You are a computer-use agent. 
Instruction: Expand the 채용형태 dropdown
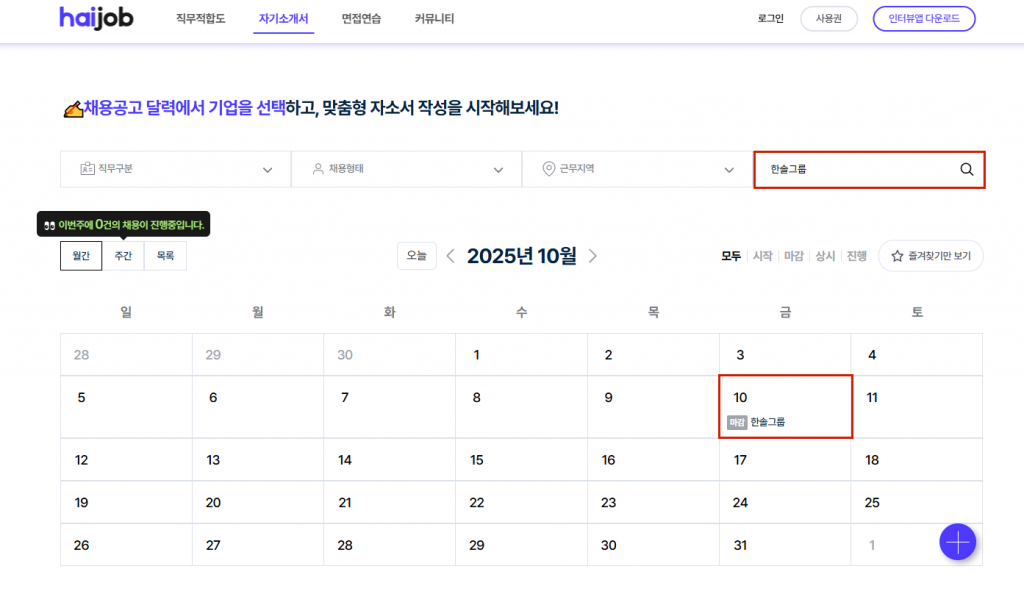[x=406, y=170]
